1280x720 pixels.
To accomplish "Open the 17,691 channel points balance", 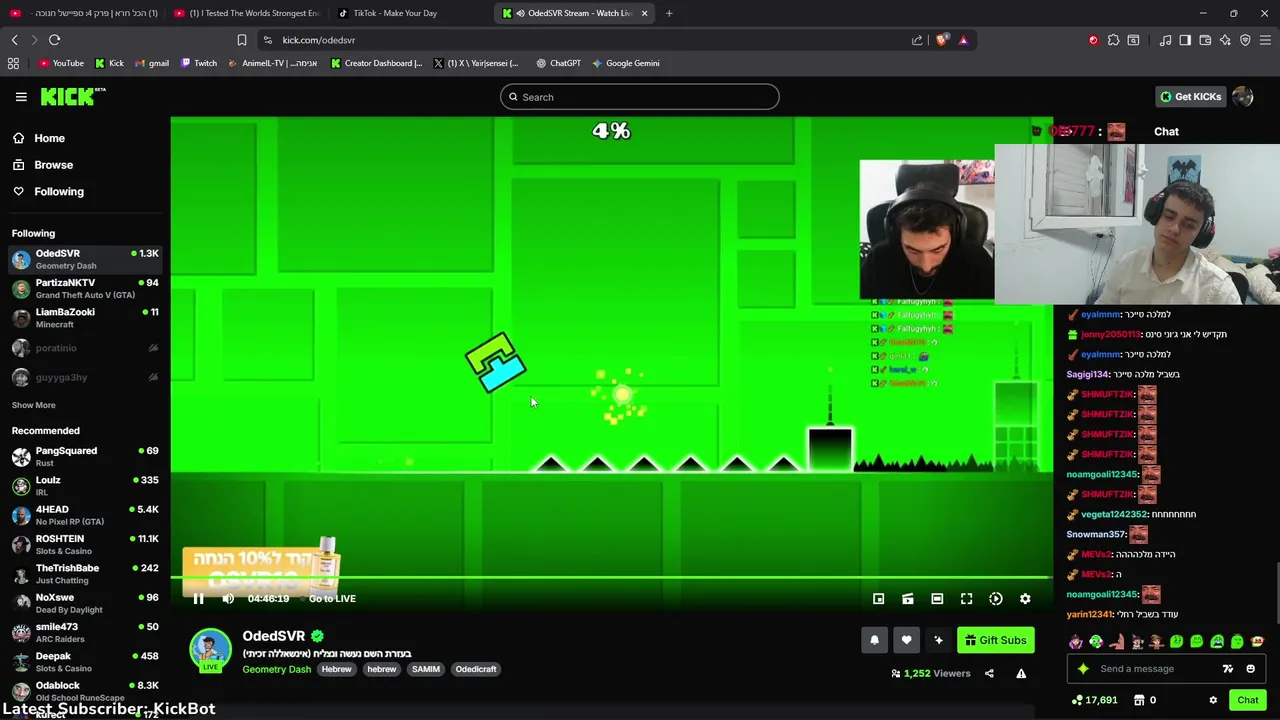I will pos(1094,700).
